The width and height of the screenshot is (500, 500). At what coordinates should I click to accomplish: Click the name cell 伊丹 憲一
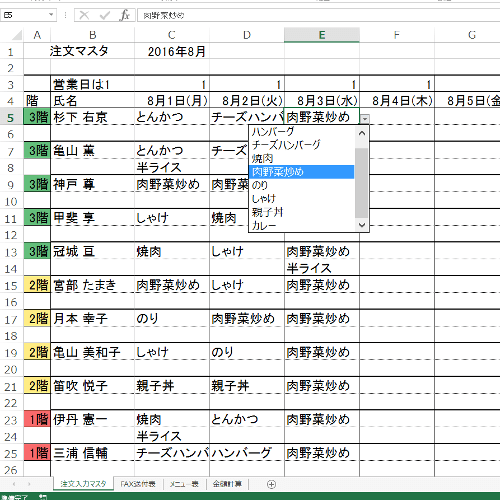coord(93,419)
